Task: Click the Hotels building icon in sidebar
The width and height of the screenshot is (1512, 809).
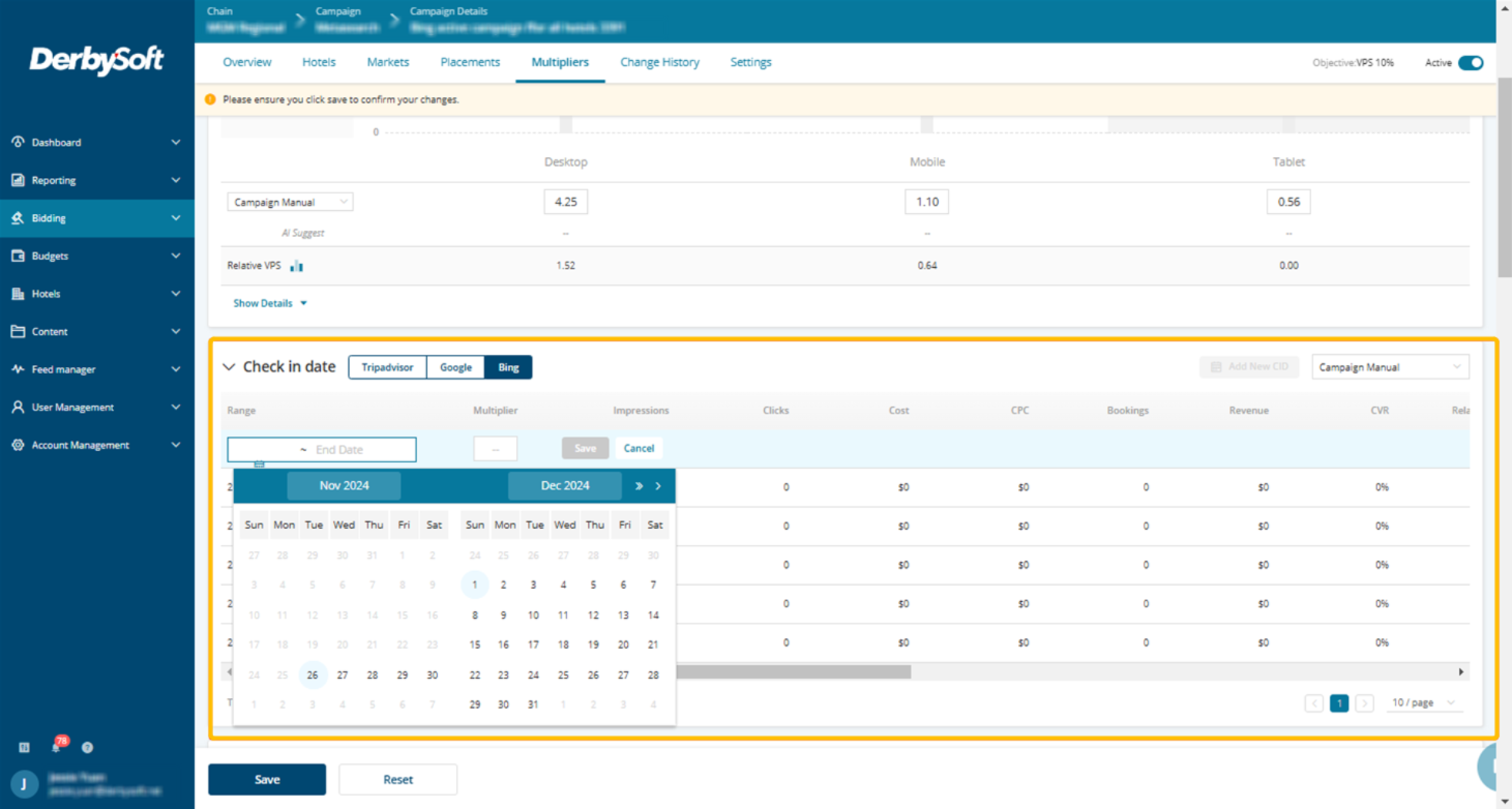Action: pyautogui.click(x=18, y=293)
